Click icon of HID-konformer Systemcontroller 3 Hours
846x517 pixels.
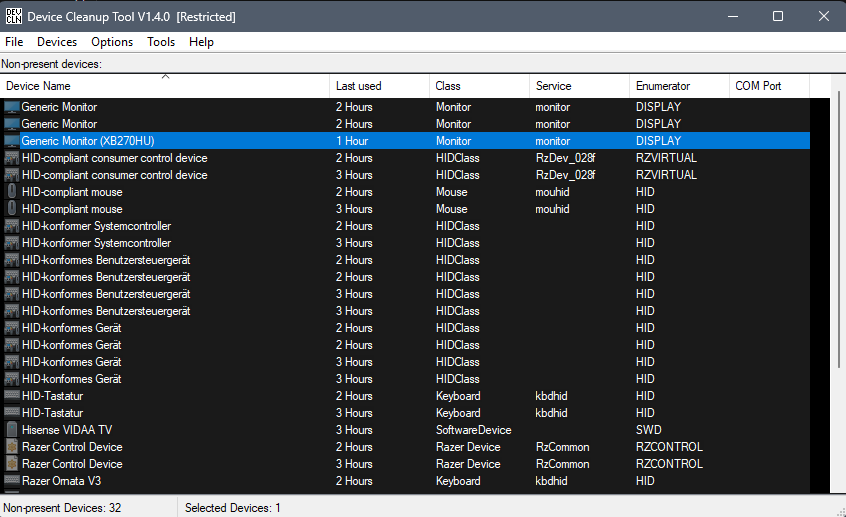[11, 243]
